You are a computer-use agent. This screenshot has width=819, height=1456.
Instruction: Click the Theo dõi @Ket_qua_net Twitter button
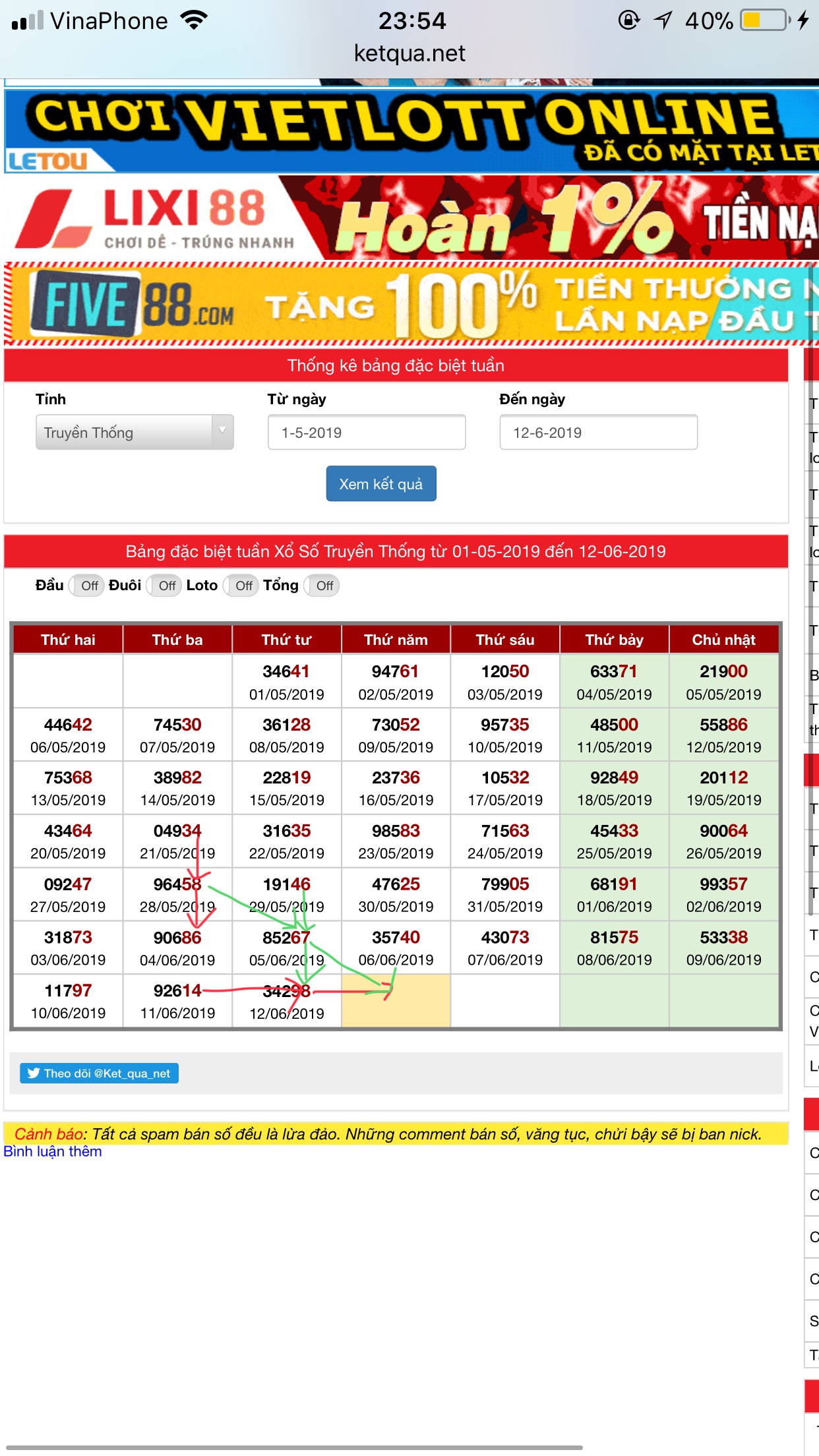99,1074
